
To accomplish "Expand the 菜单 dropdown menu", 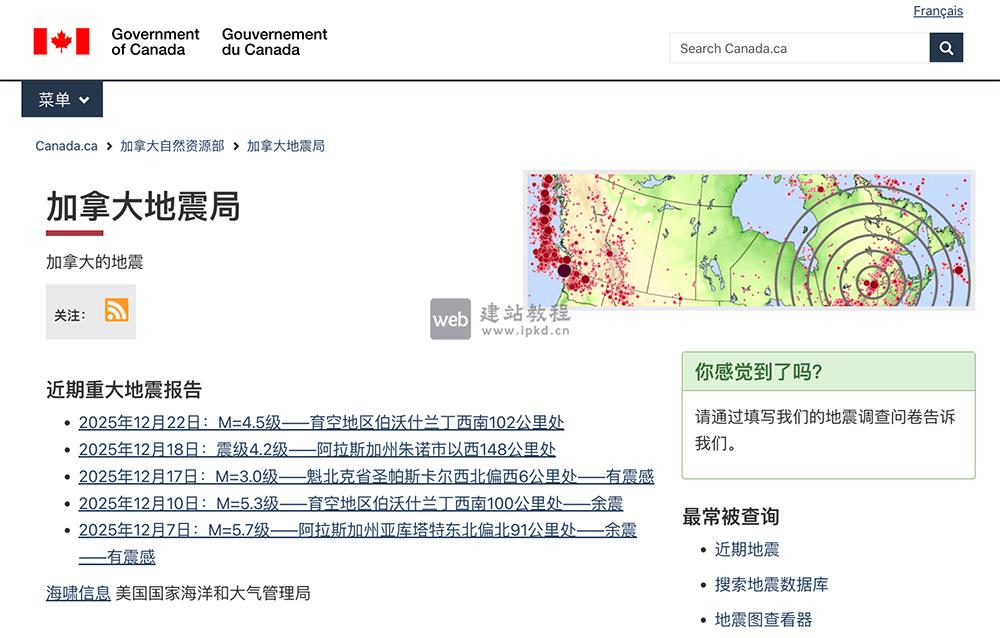I will 62,99.
